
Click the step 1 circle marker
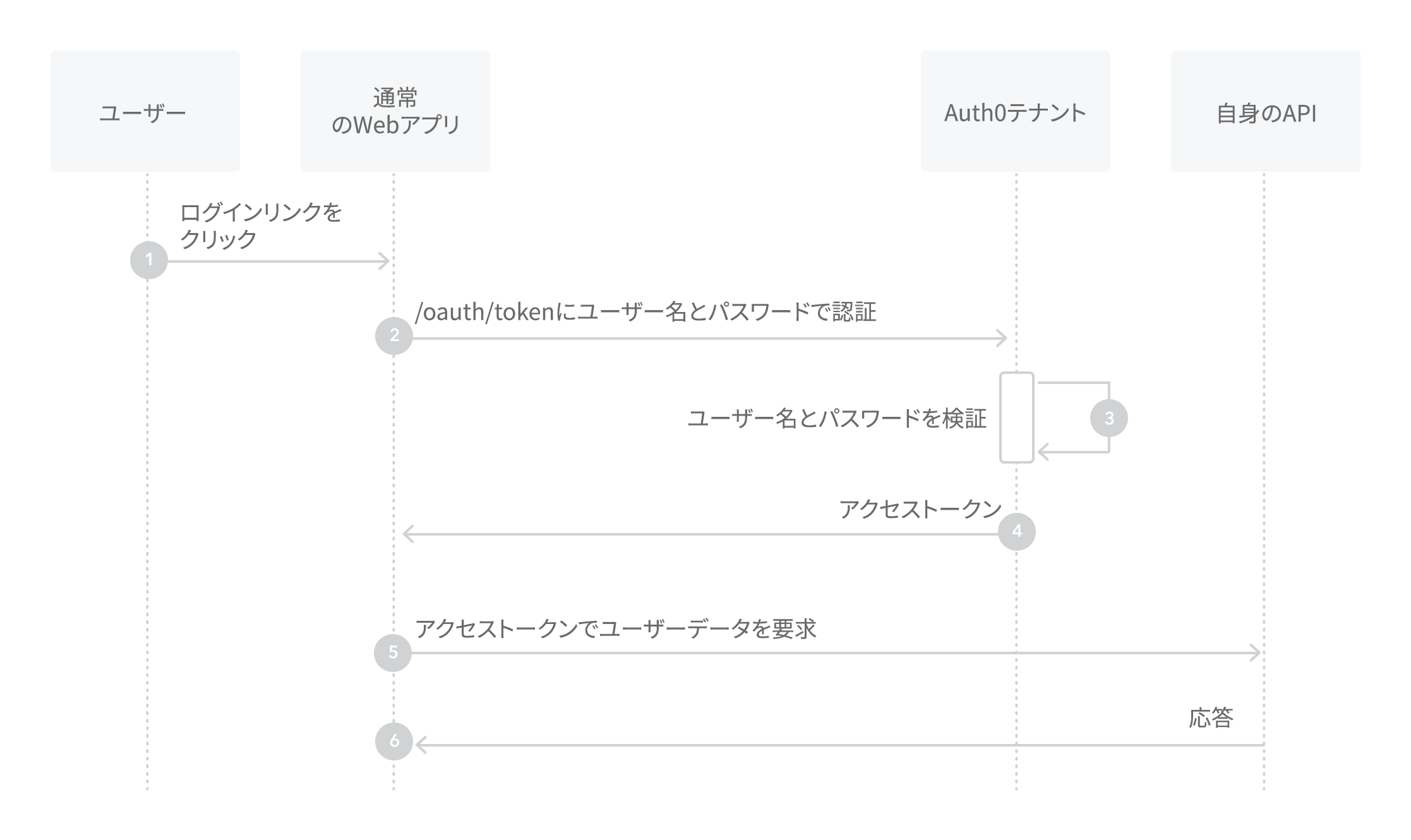(149, 260)
